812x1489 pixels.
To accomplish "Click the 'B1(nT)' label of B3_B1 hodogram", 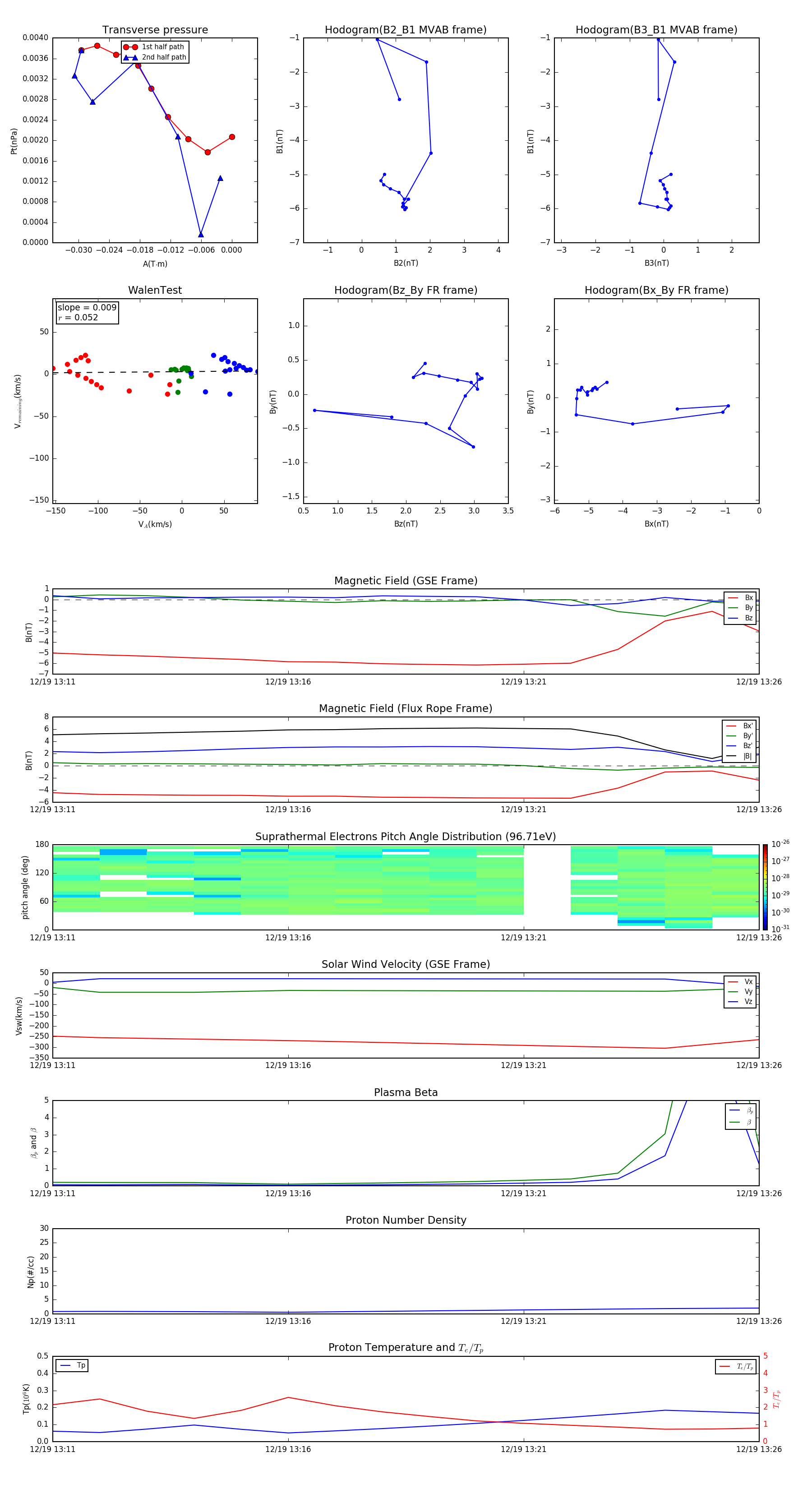I will pyautogui.click(x=531, y=141).
